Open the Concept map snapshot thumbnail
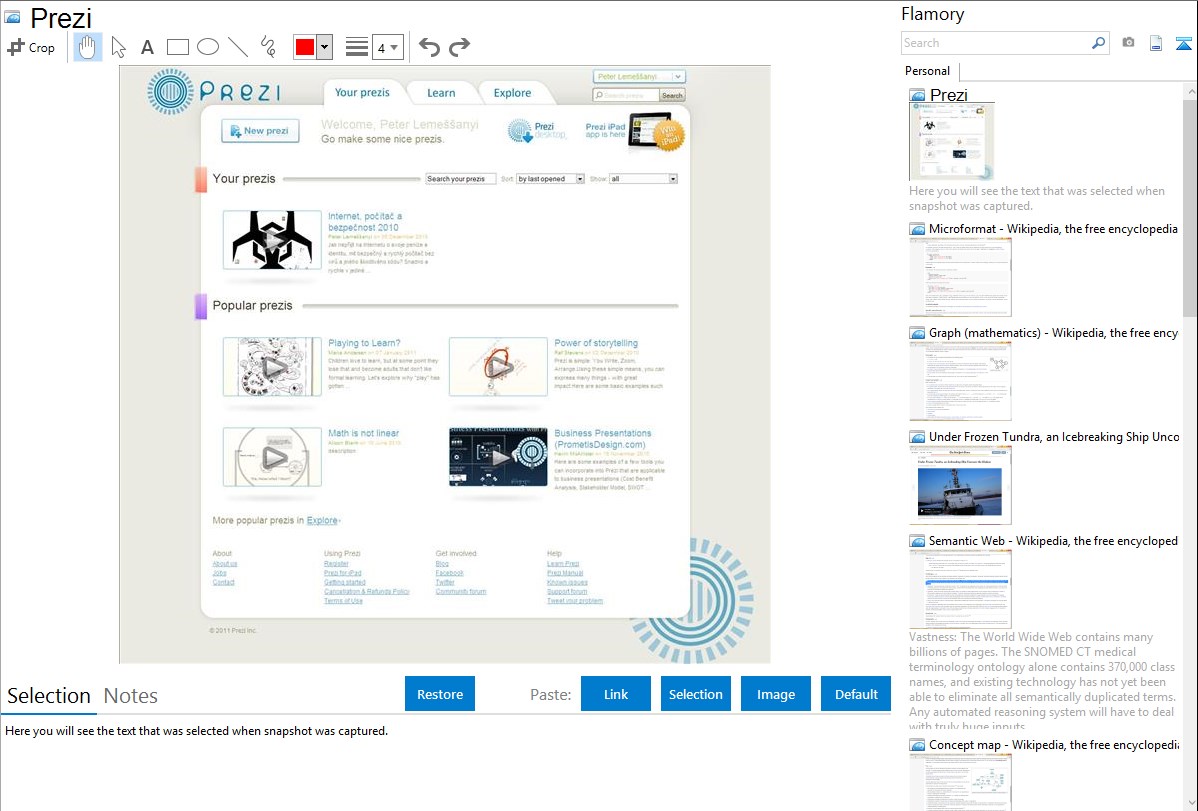This screenshot has width=1198, height=811. [960, 782]
